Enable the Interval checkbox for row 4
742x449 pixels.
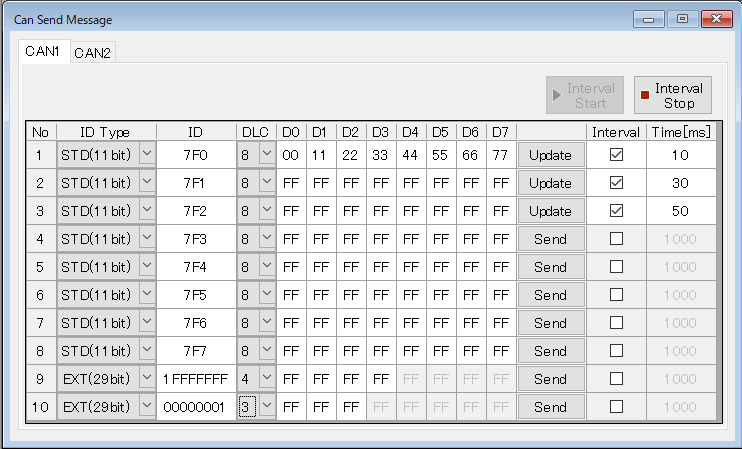[616, 239]
